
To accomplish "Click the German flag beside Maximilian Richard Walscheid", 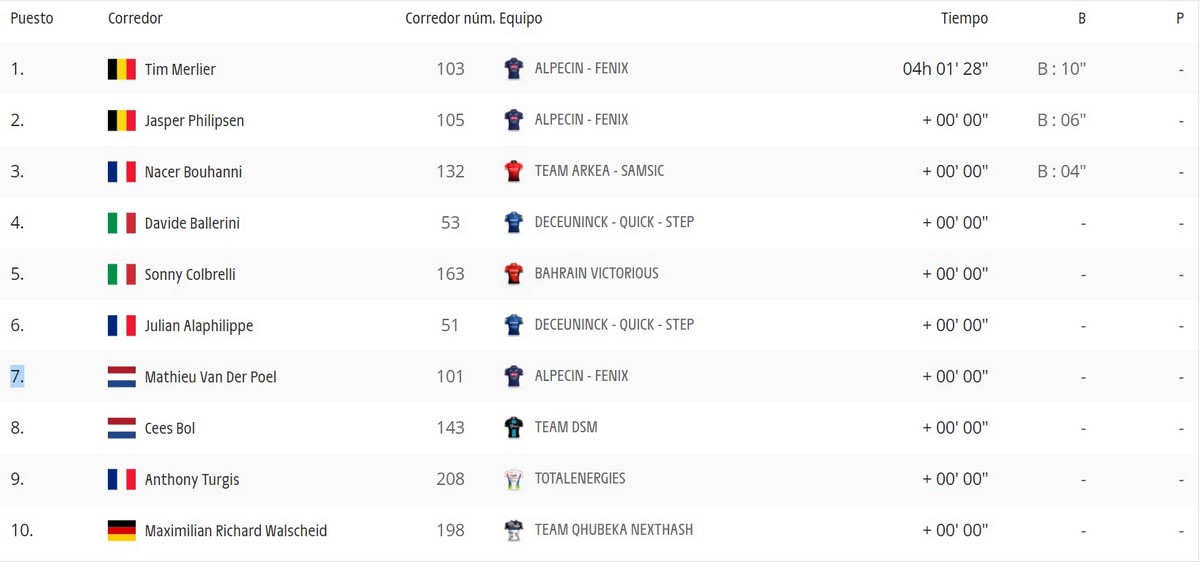I will pos(121,531).
